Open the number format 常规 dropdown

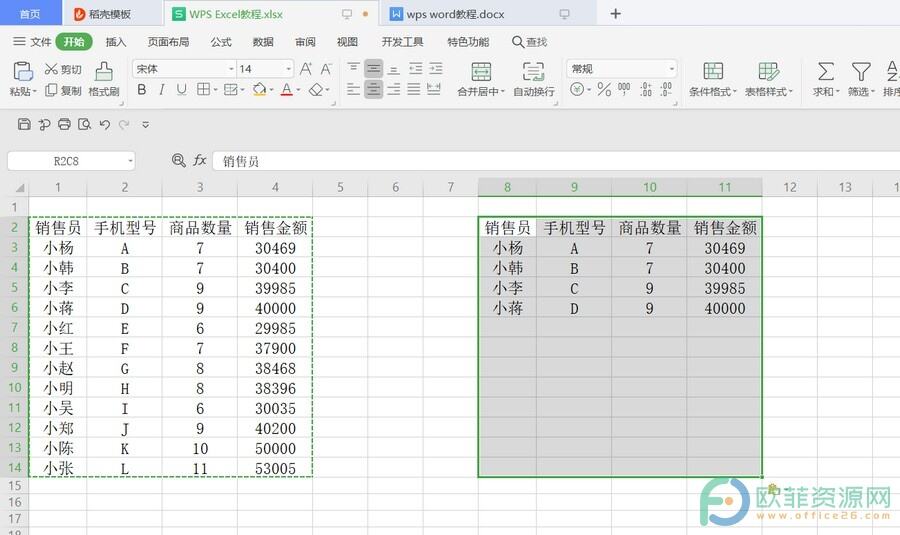pyautogui.click(x=672, y=69)
